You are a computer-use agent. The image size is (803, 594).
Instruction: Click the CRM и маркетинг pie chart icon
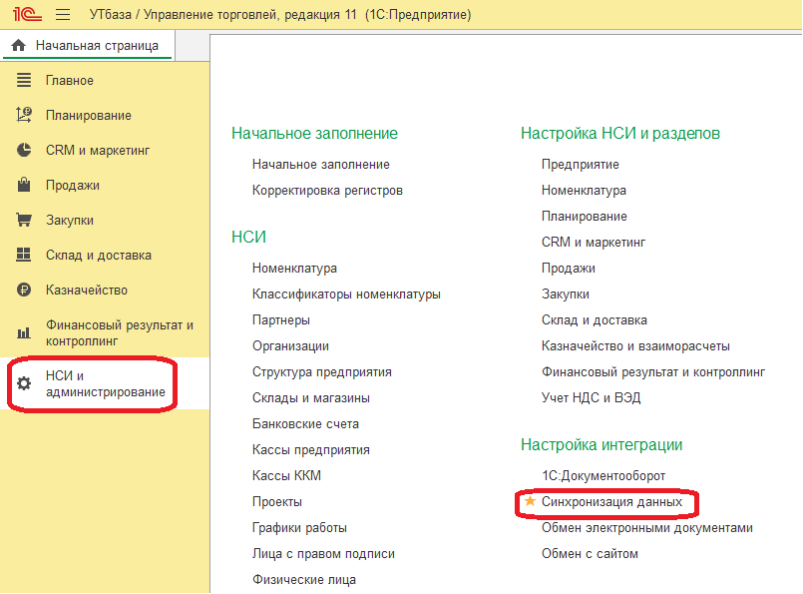25,150
